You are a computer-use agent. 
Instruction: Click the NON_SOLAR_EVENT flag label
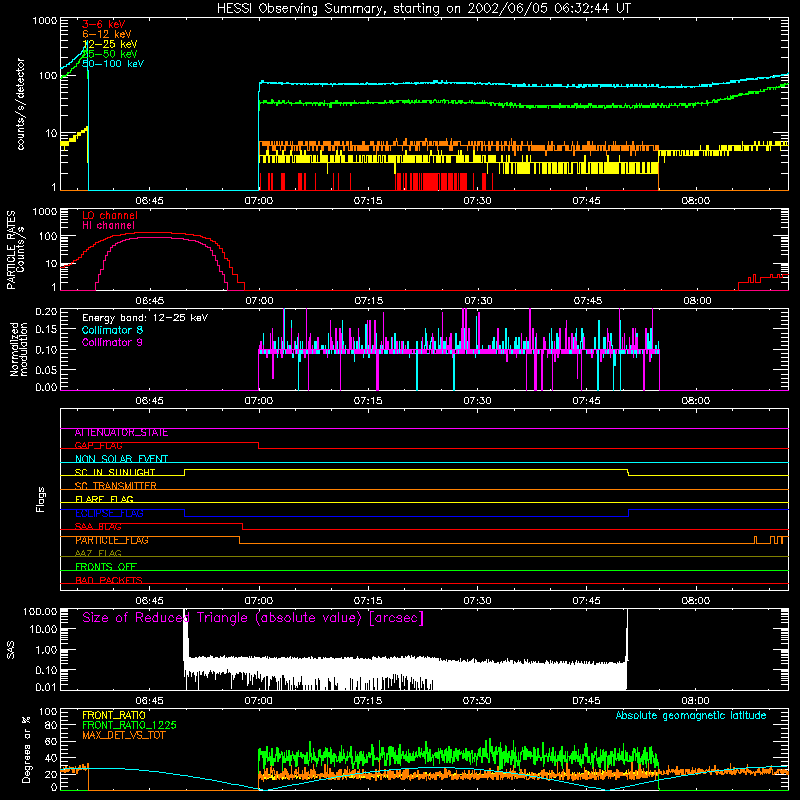pos(121,459)
